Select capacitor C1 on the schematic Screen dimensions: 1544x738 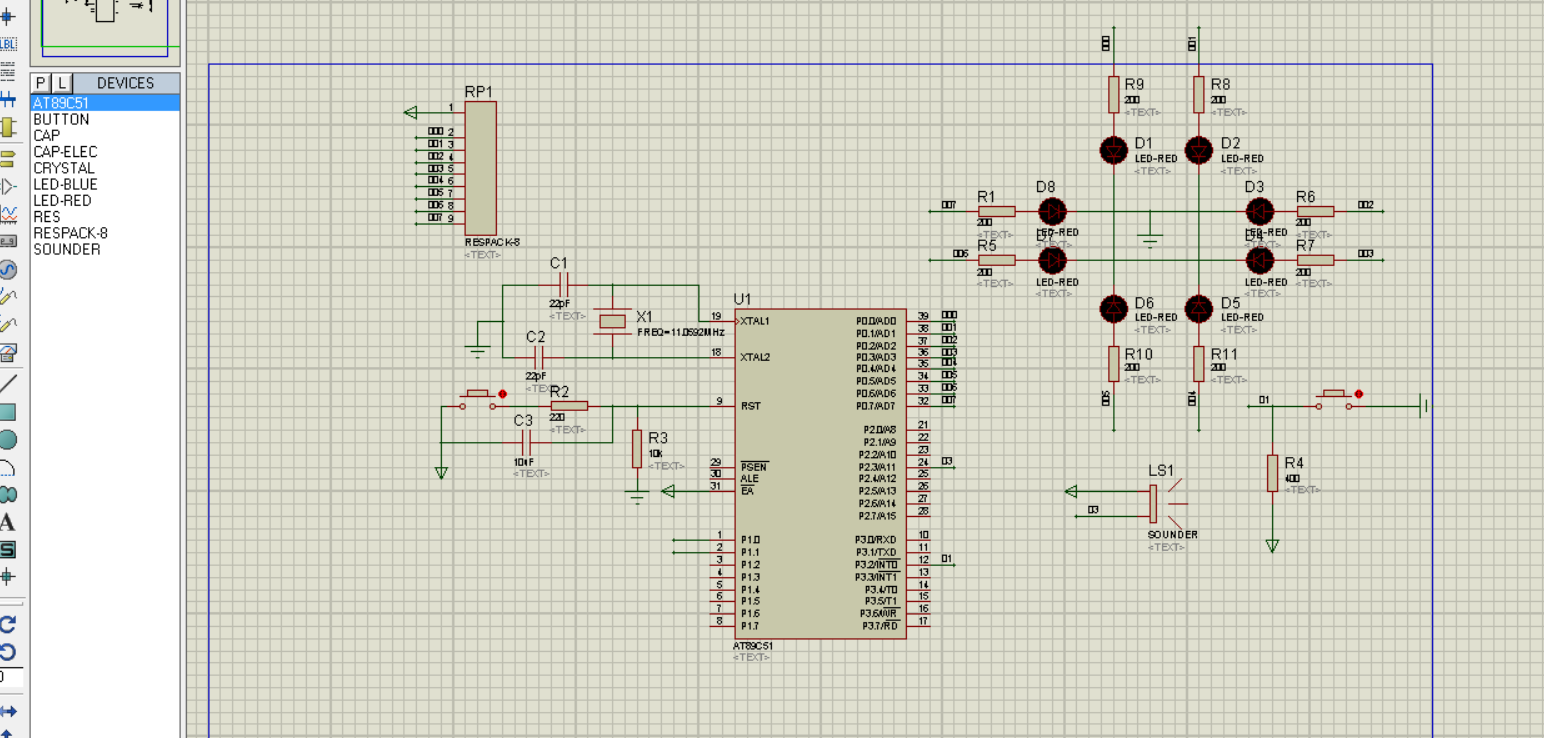tap(563, 284)
